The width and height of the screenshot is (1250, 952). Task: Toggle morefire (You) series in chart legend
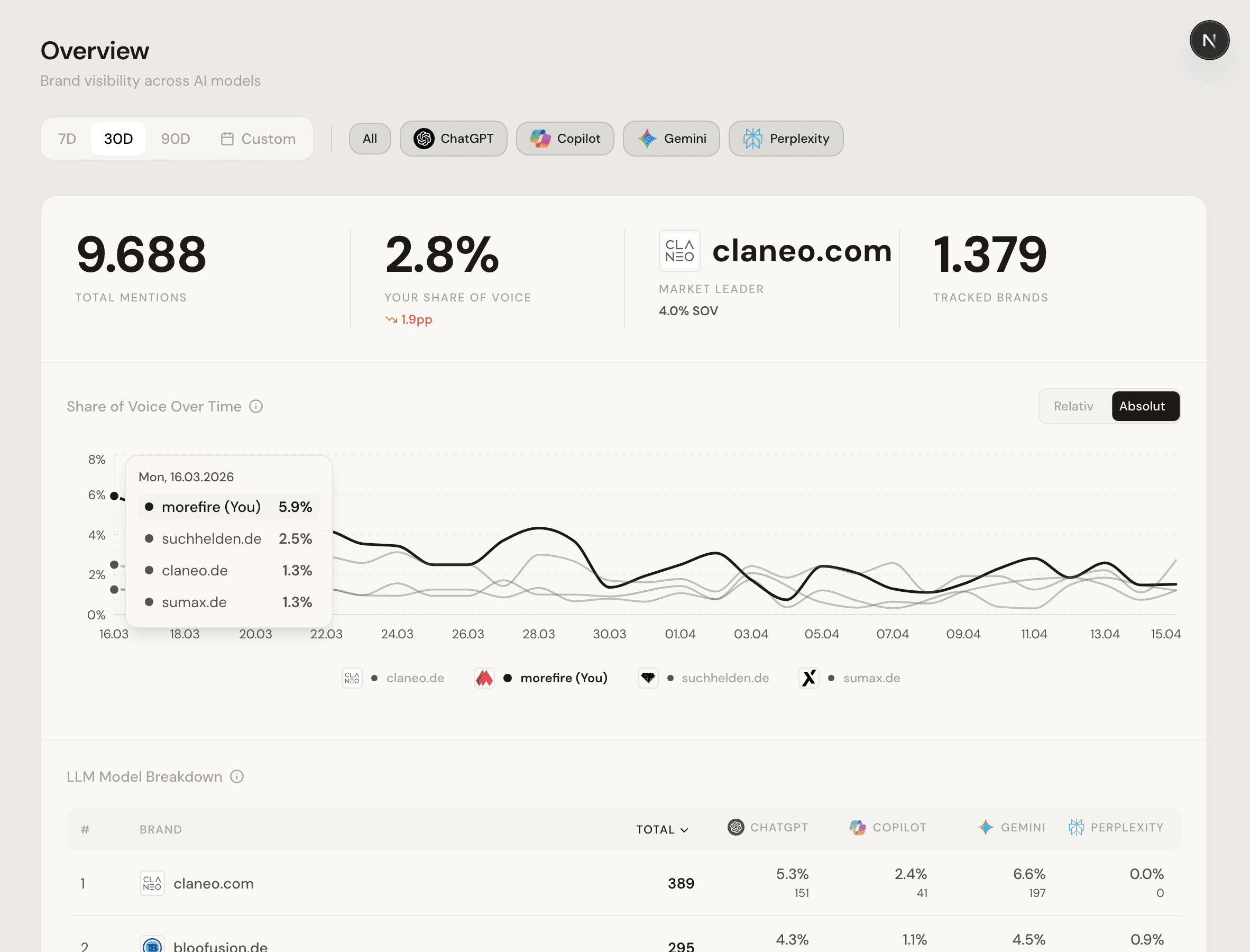coord(541,678)
